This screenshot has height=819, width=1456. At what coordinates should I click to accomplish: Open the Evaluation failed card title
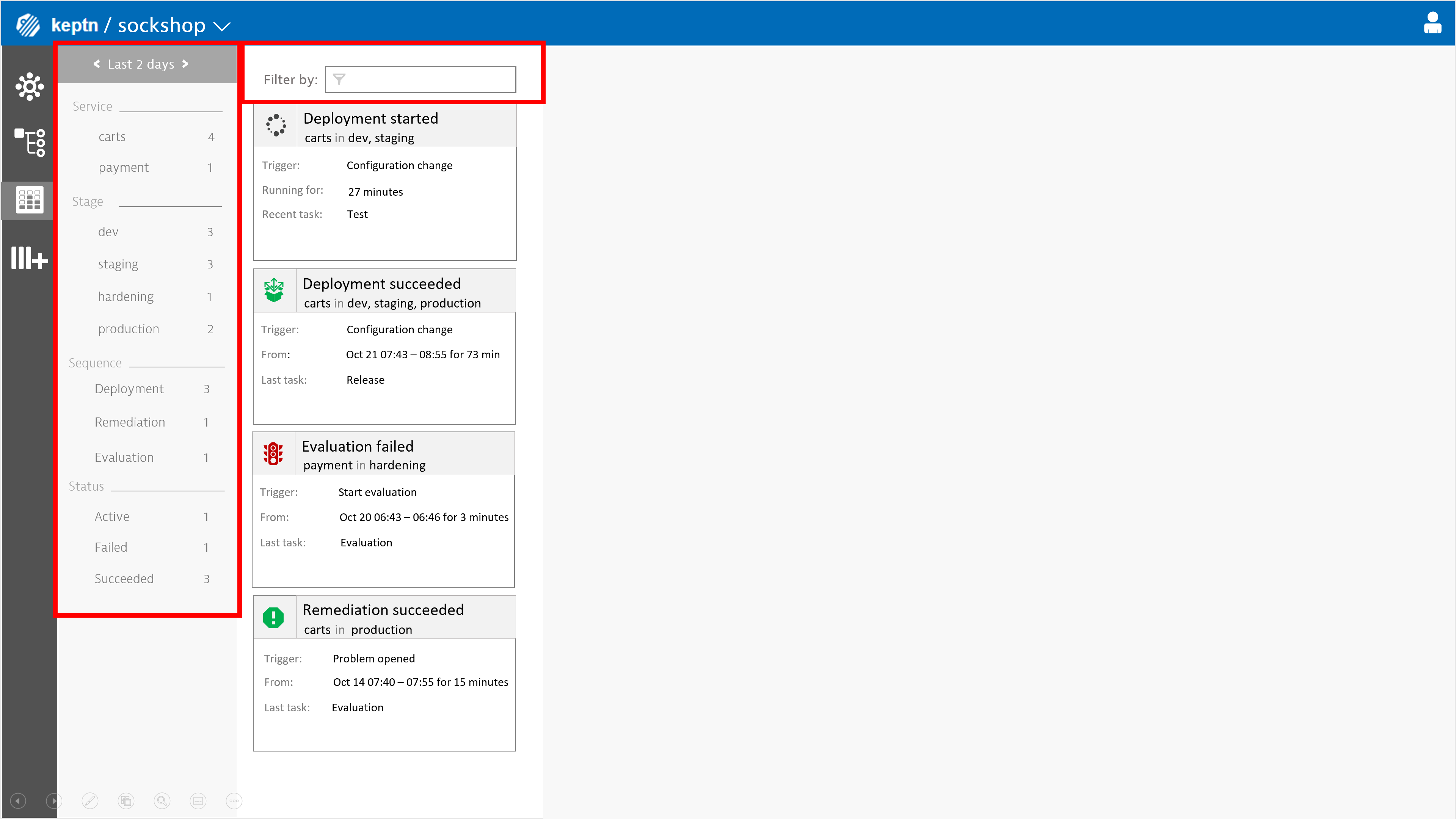(358, 447)
